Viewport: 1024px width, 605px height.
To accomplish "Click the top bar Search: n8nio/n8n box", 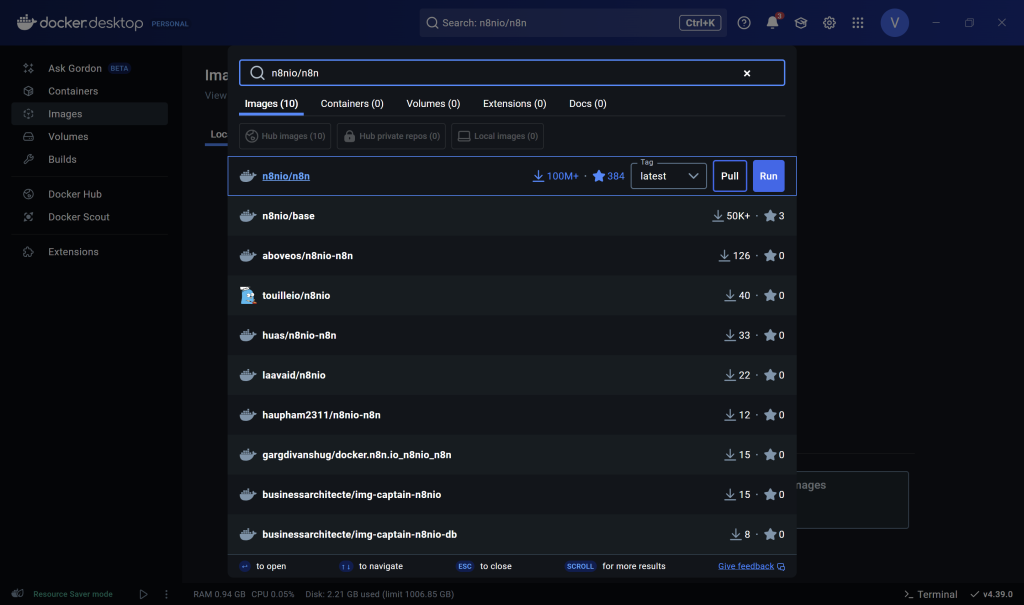I will point(573,23).
